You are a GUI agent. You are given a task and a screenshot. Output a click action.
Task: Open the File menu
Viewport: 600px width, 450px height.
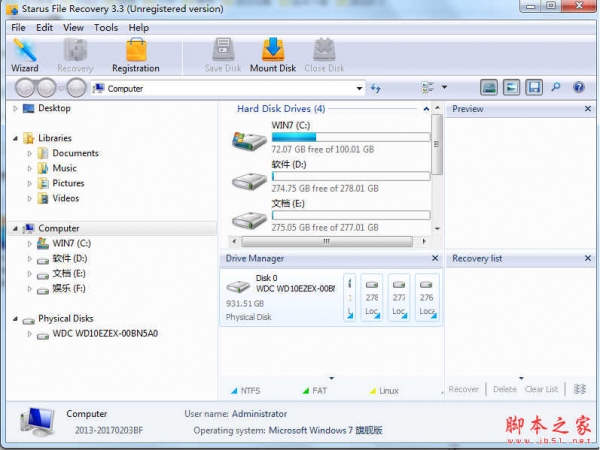pyautogui.click(x=18, y=28)
